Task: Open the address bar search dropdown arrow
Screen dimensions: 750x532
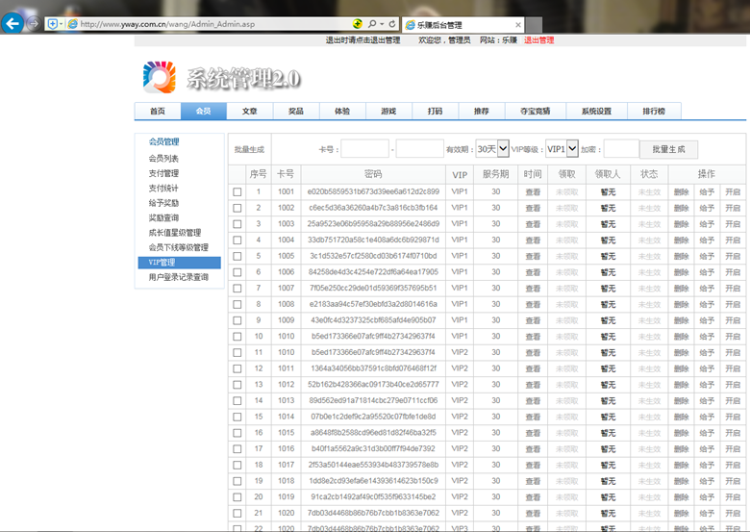Action: (x=382, y=23)
